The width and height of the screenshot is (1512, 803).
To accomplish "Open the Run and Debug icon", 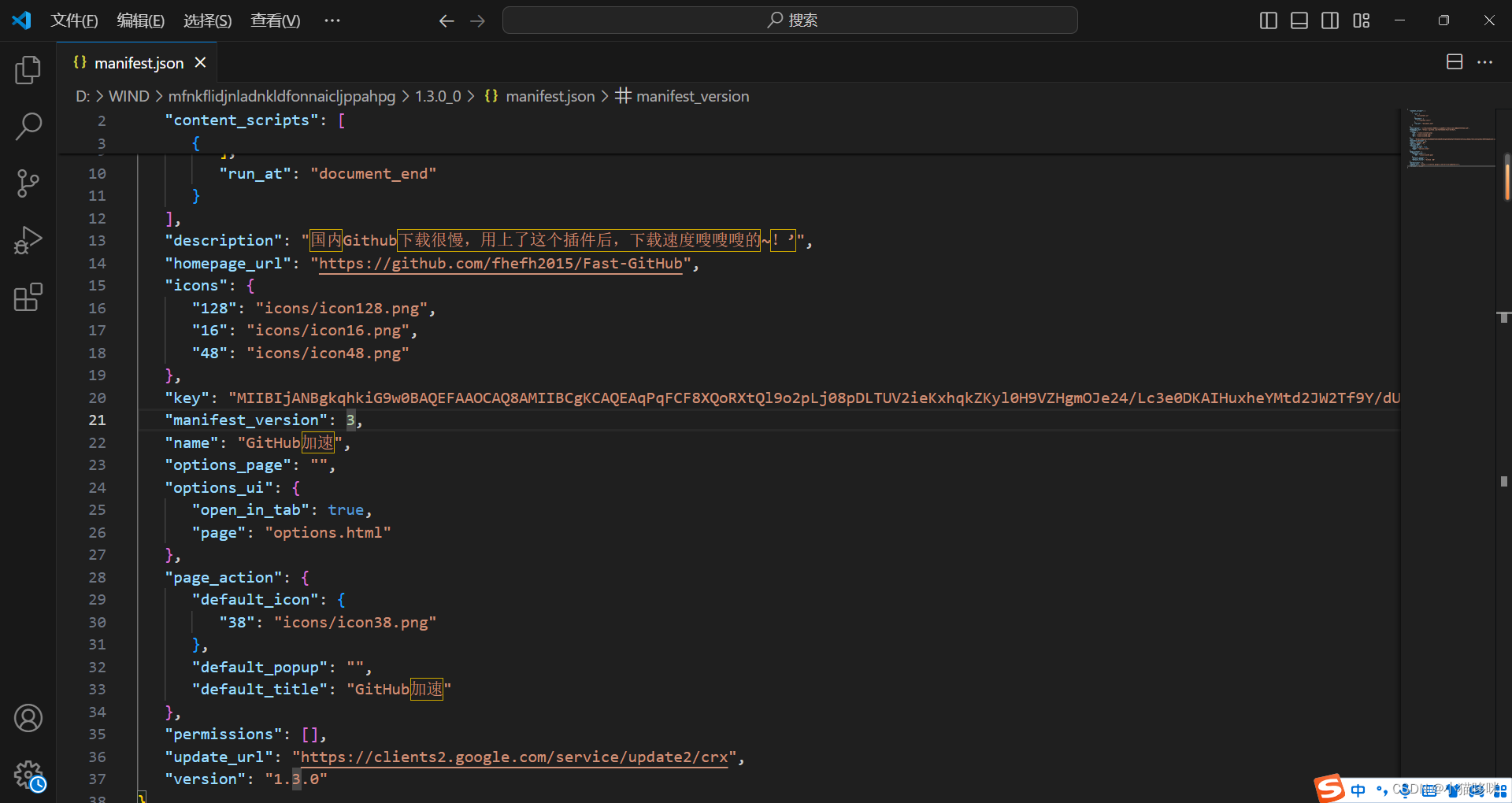I will coord(28,240).
